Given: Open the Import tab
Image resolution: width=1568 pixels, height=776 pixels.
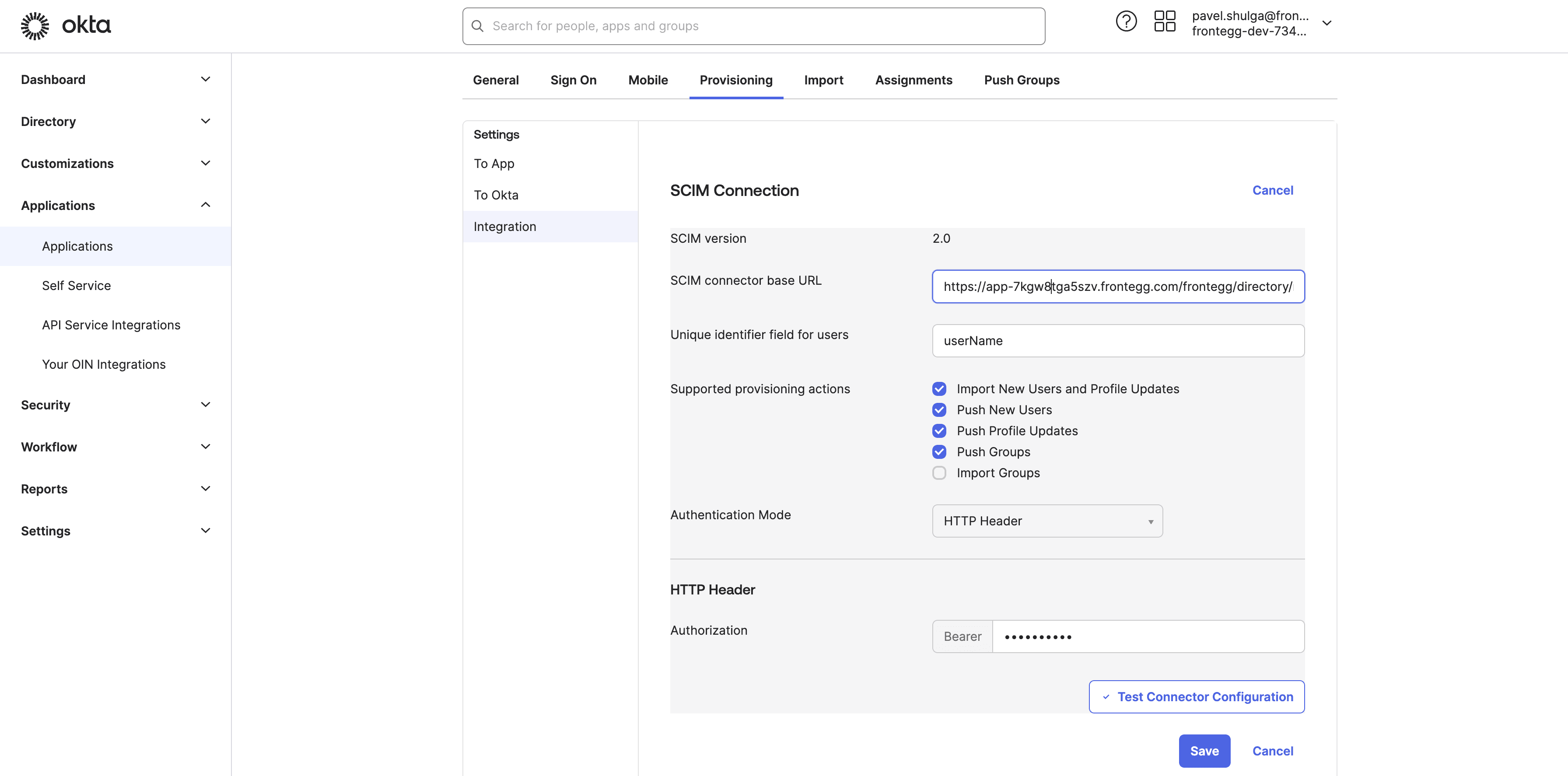Looking at the screenshot, I should point(823,80).
